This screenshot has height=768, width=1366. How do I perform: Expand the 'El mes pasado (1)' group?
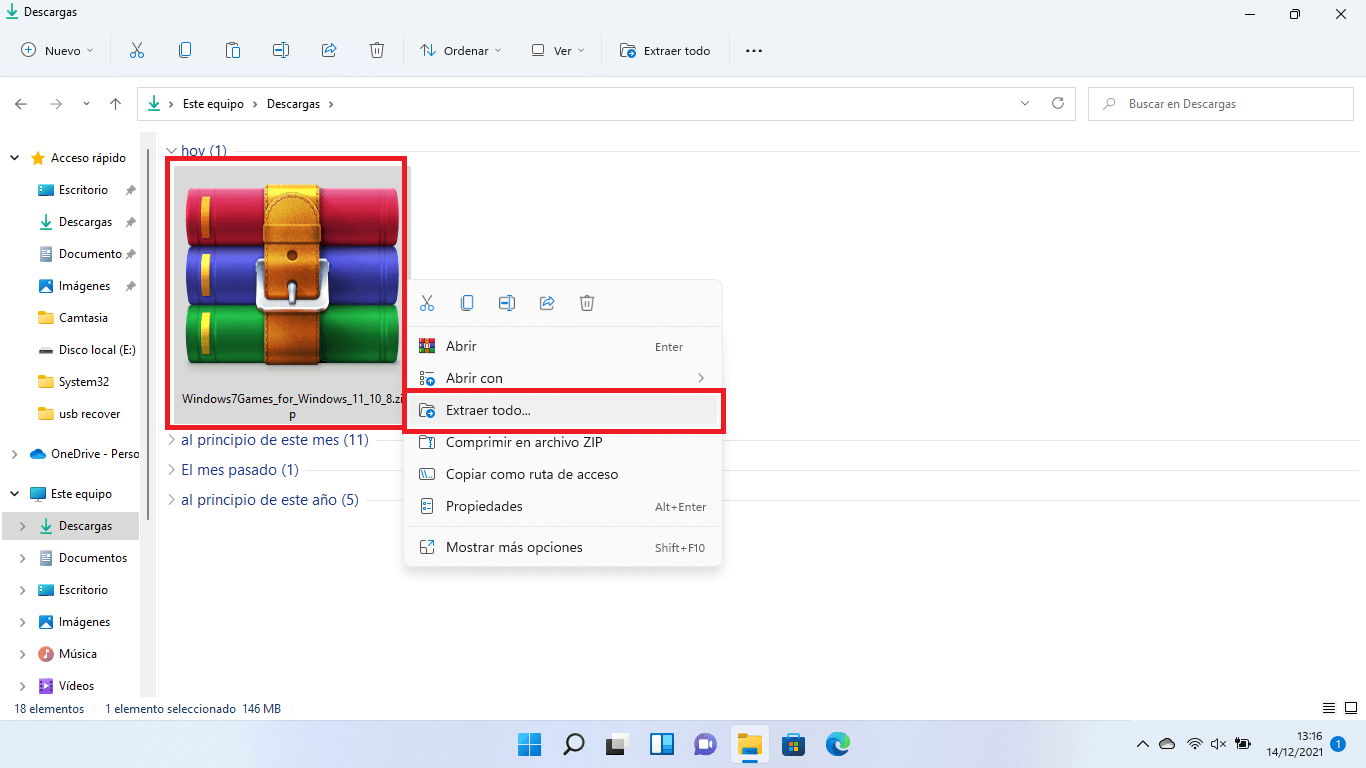coord(171,470)
